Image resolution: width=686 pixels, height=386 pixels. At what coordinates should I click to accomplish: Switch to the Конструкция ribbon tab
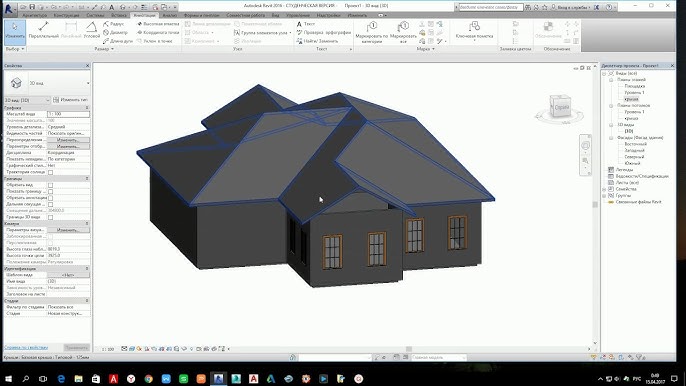click(66, 15)
